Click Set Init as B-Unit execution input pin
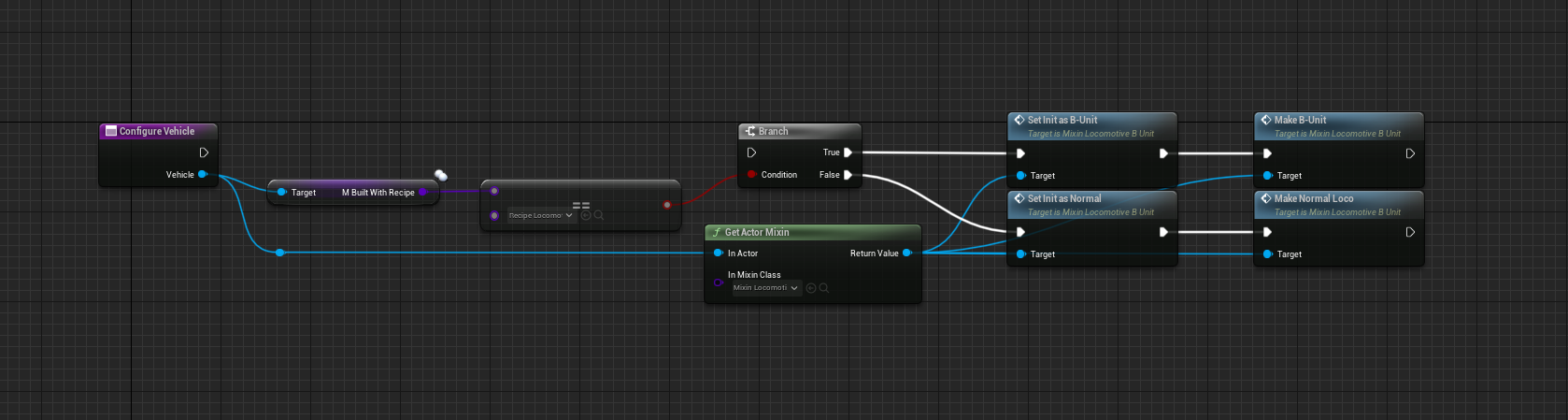Viewport: 1568px width, 420px height. pos(1020,153)
